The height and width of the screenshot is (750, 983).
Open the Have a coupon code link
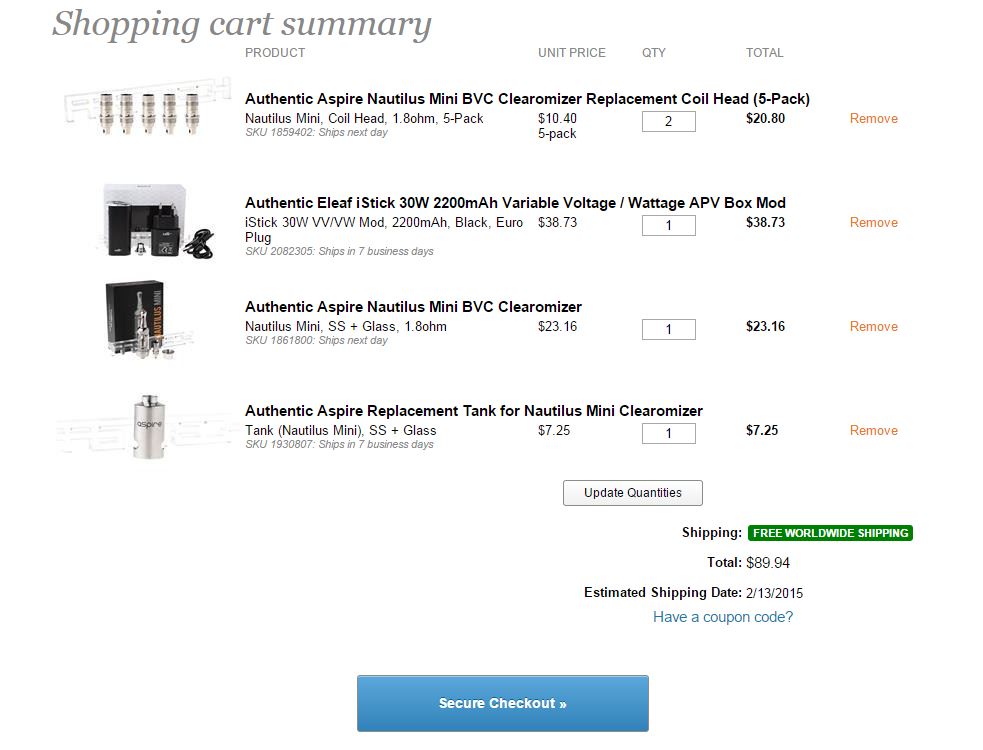pyautogui.click(x=722, y=617)
